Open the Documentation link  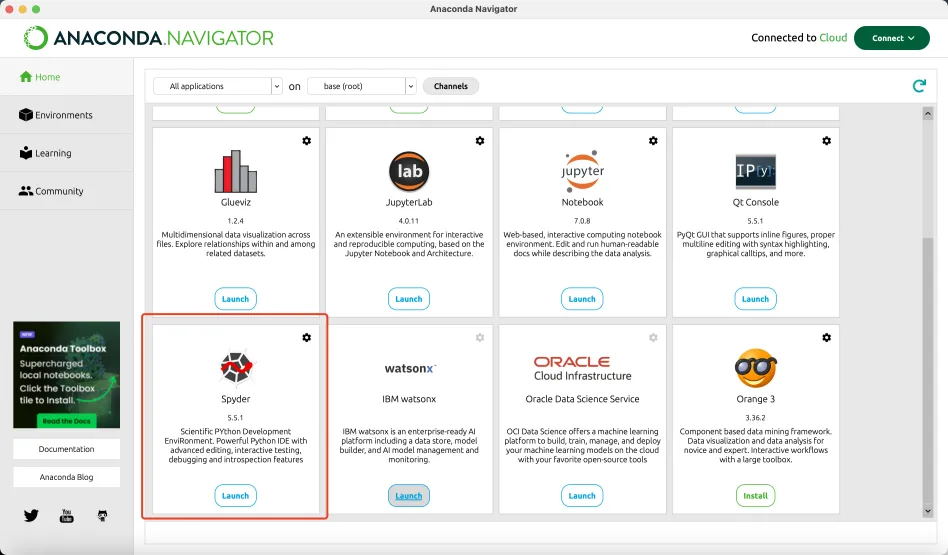point(67,449)
